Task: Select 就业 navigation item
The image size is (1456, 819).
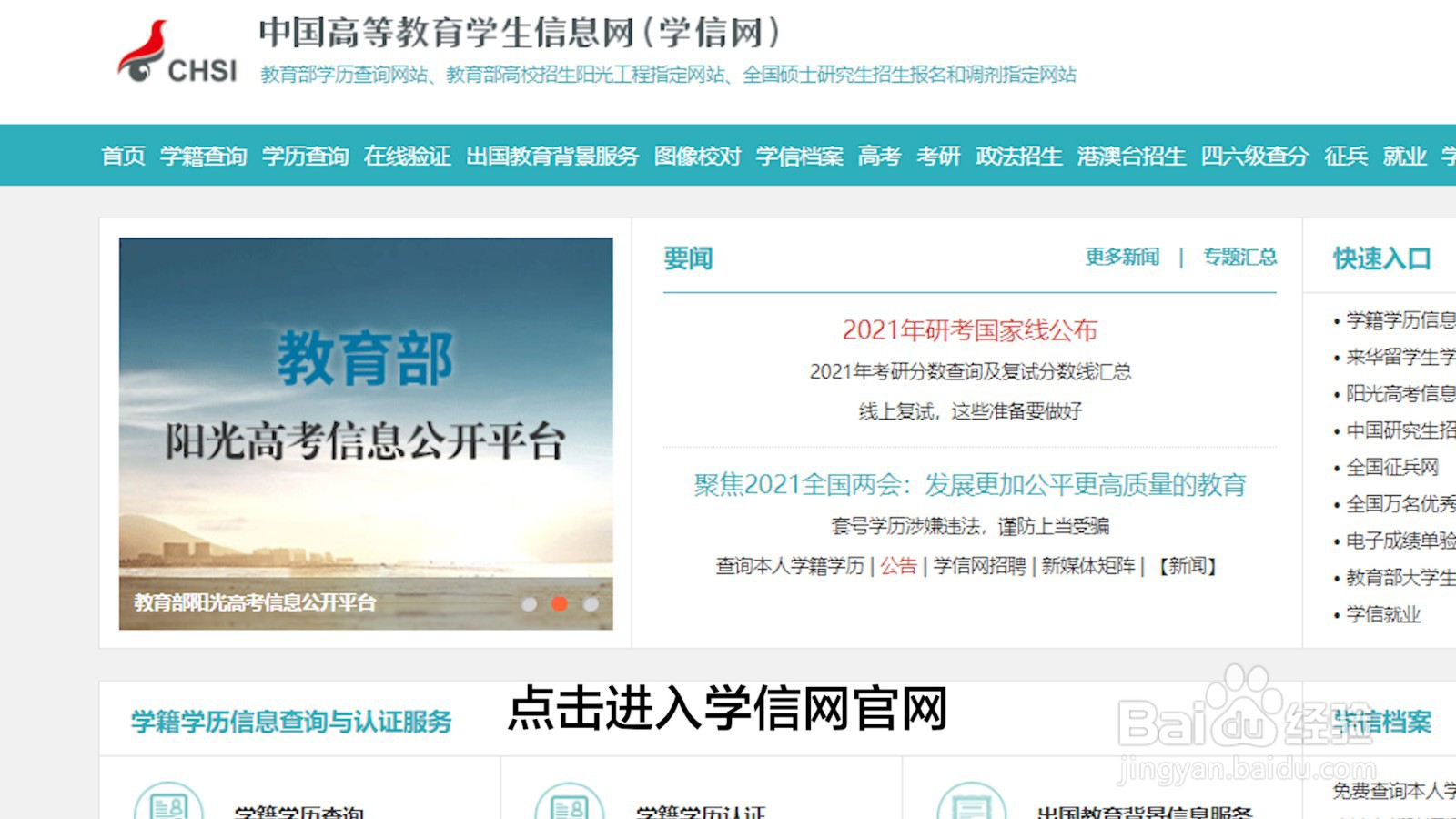Action: click(1405, 157)
